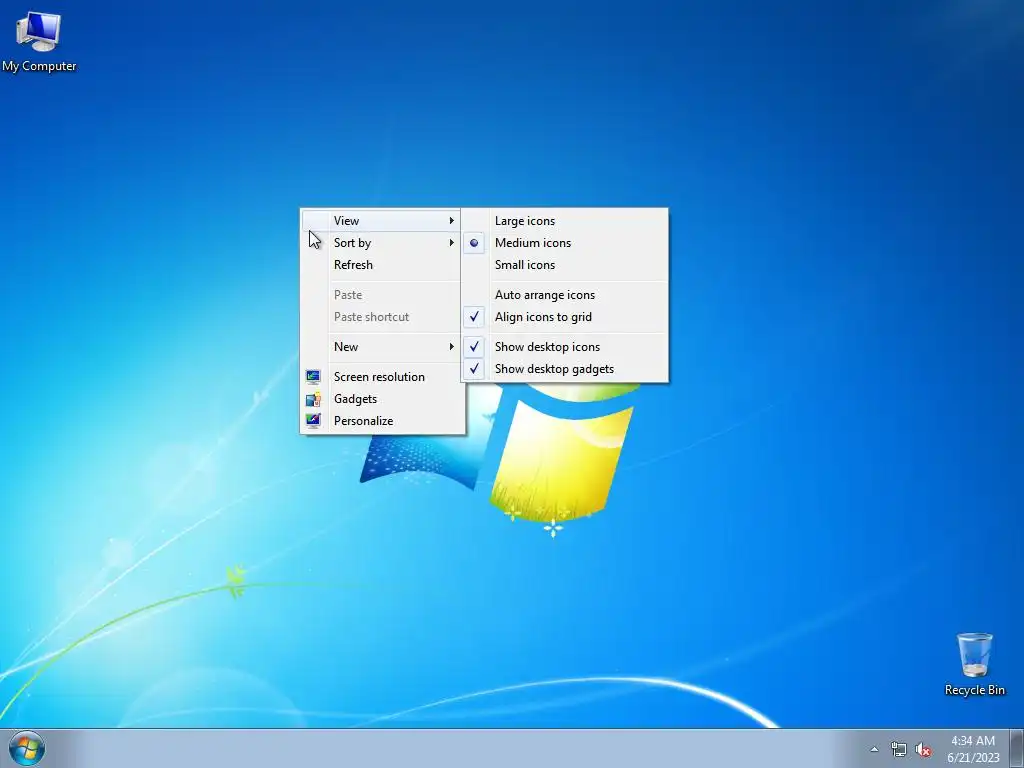Click the muted volume speaker tray icon
The height and width of the screenshot is (768, 1024).
point(923,749)
